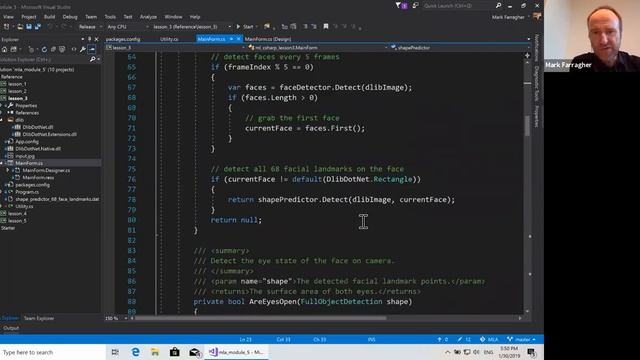Viewport: 640px width, 360px height.
Task: Select shape_predictor_68_face_landmarks.dat file
Action: [x=57, y=199]
